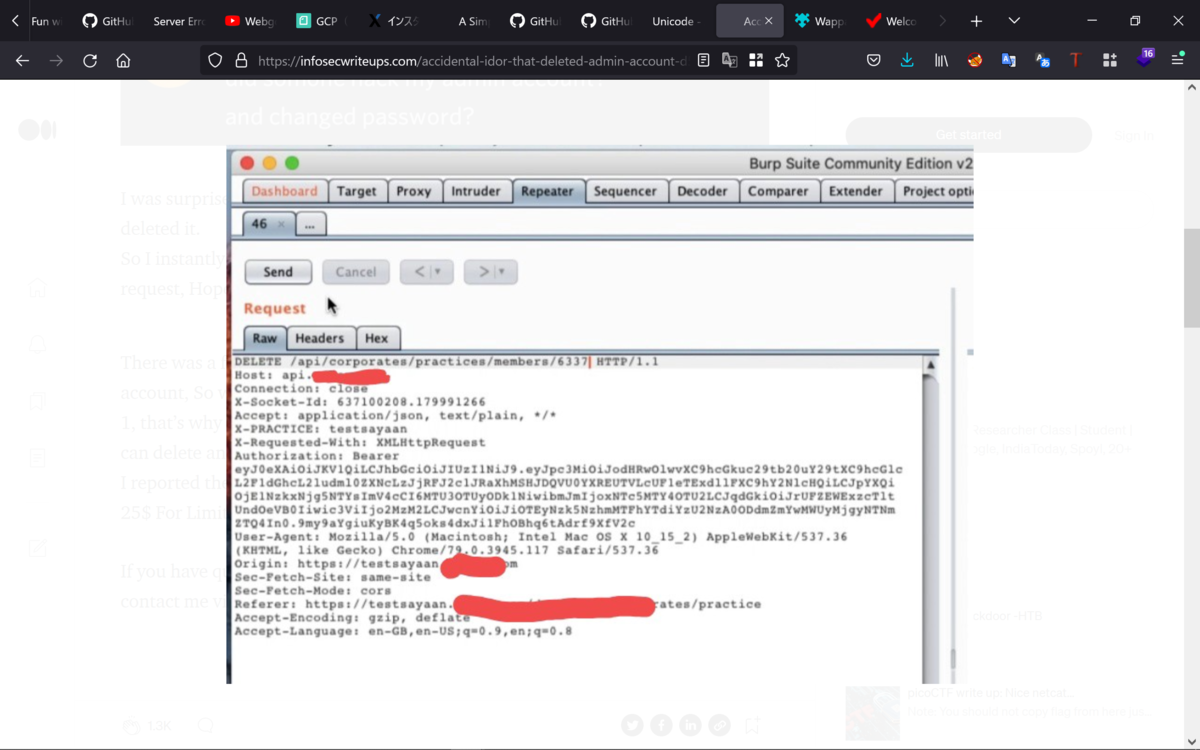The height and width of the screenshot is (750, 1200).
Task: Select the Burp Proxy tab
Action: 413,191
